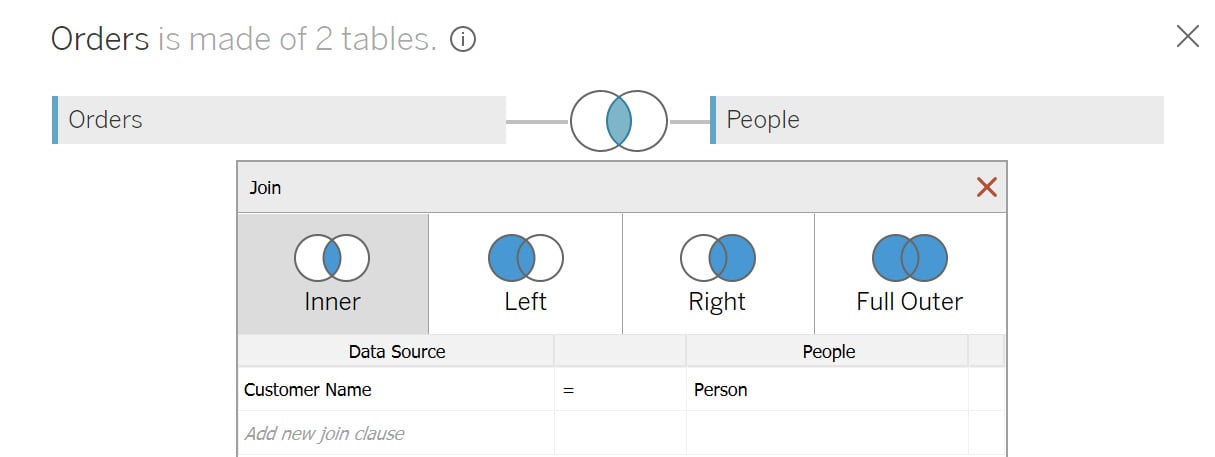Open the Person field dropdown

[x=827, y=390]
